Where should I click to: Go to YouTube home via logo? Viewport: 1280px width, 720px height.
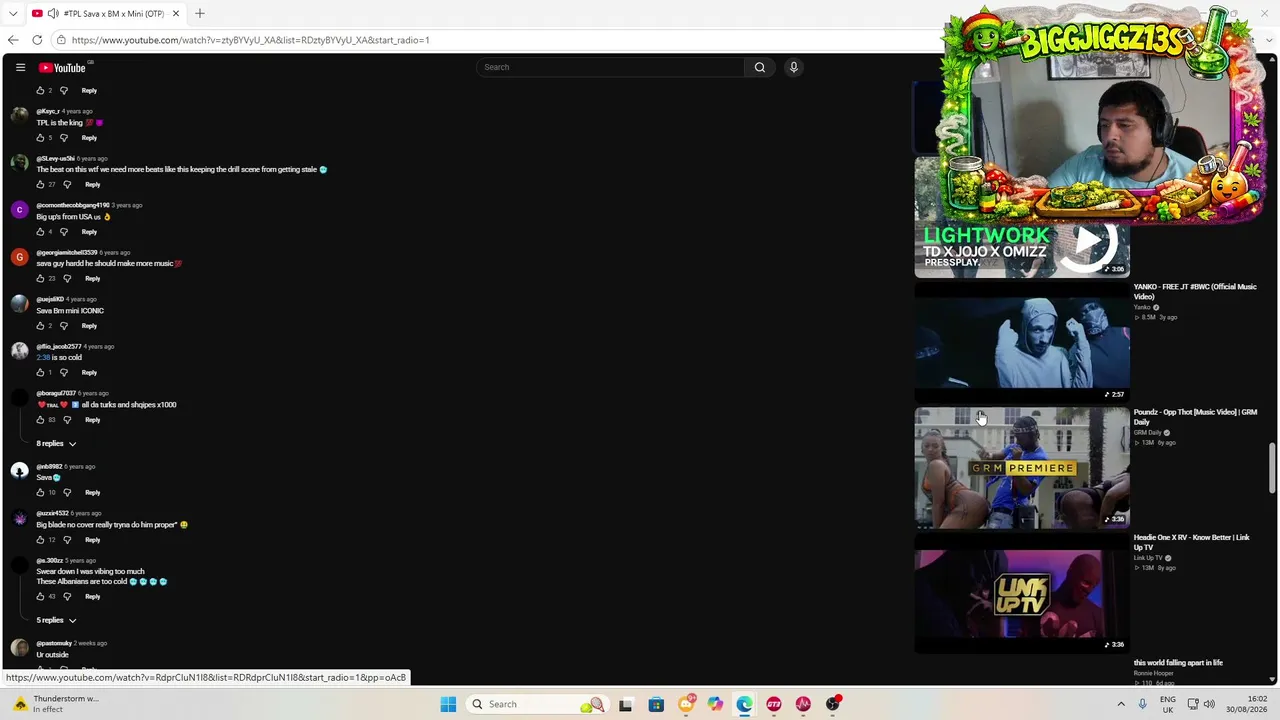tap(62, 67)
